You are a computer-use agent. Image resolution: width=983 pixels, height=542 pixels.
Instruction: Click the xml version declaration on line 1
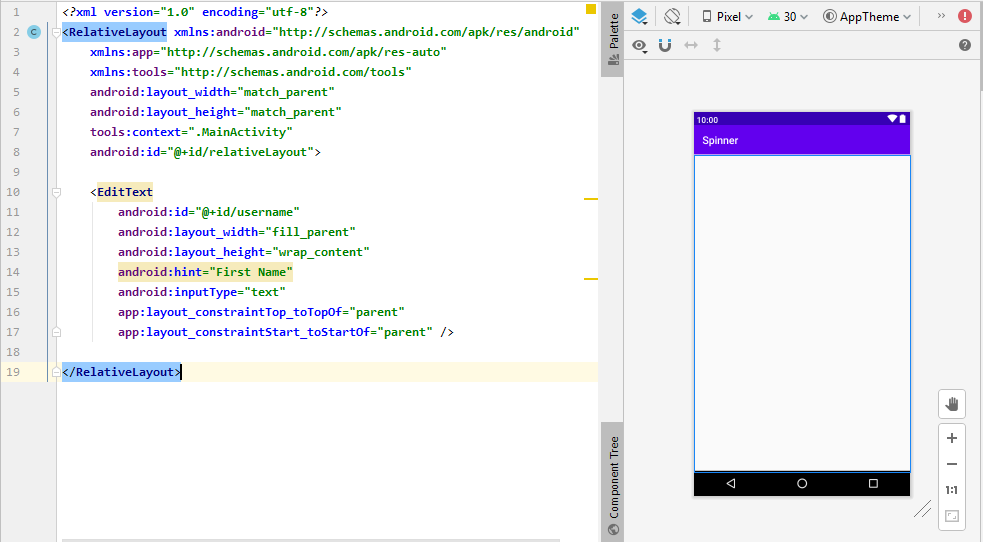click(x=195, y=12)
